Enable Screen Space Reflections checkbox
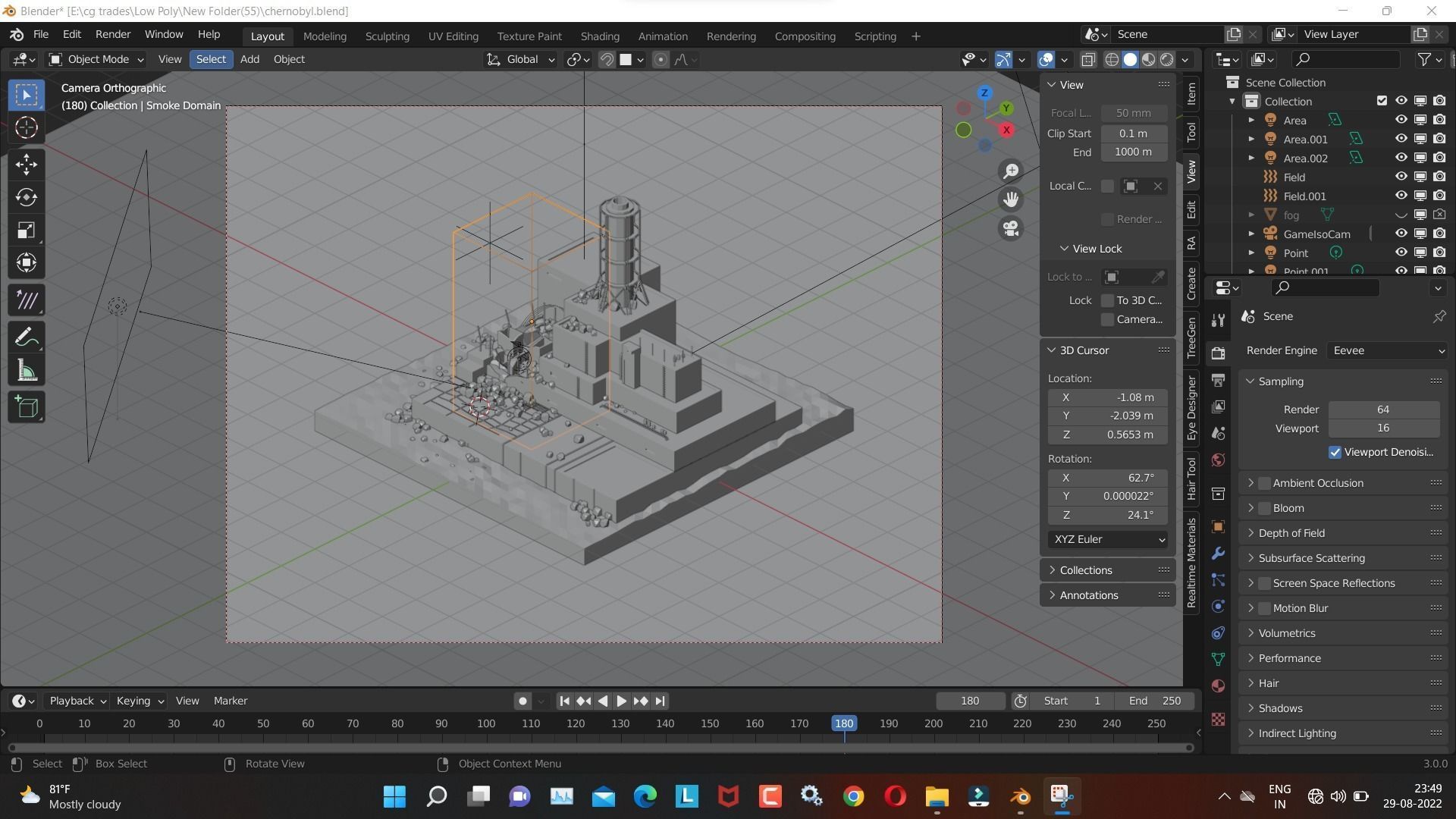The image size is (1456, 819). point(1264,583)
